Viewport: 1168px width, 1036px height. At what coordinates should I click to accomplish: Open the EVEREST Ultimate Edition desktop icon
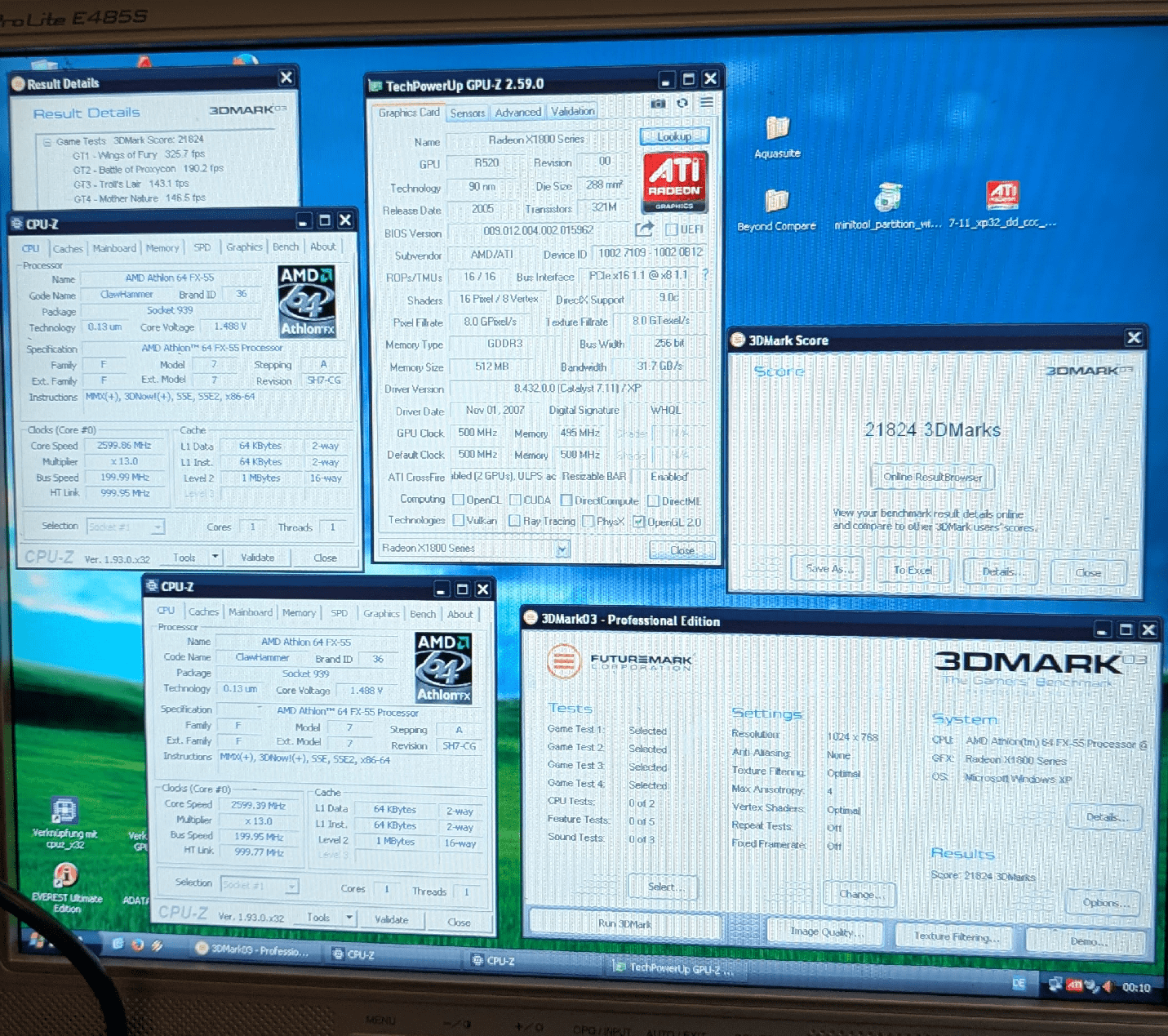66,887
